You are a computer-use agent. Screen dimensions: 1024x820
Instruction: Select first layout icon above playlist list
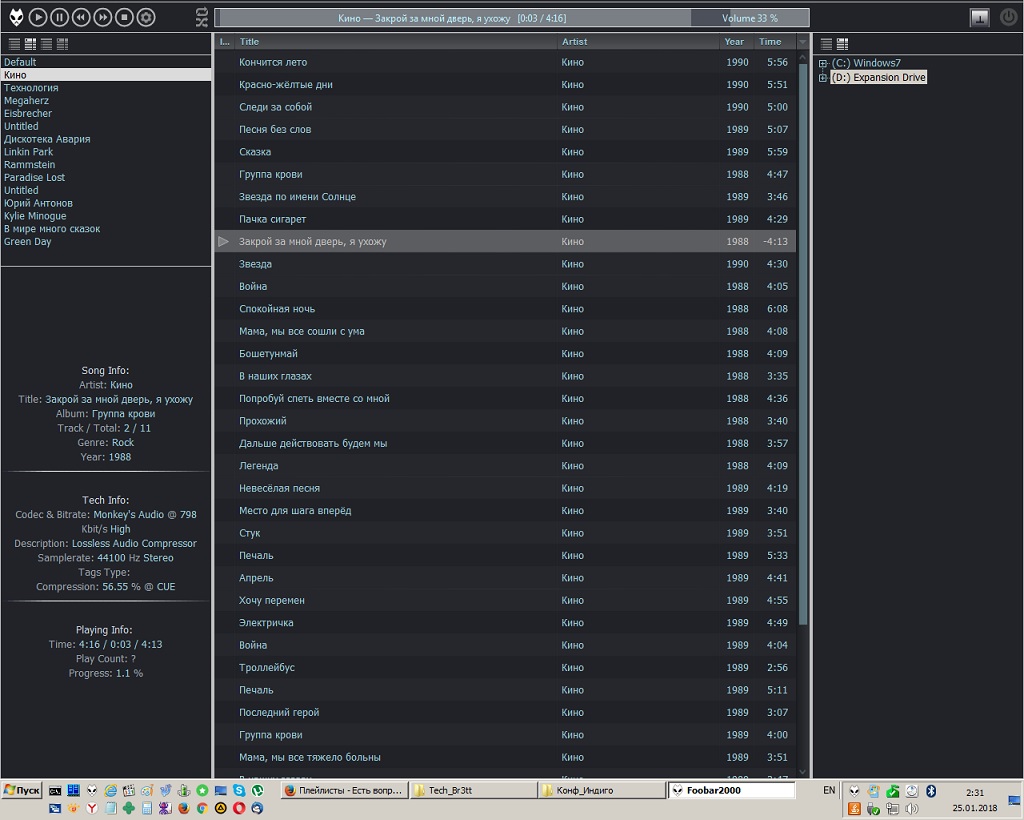(14, 44)
